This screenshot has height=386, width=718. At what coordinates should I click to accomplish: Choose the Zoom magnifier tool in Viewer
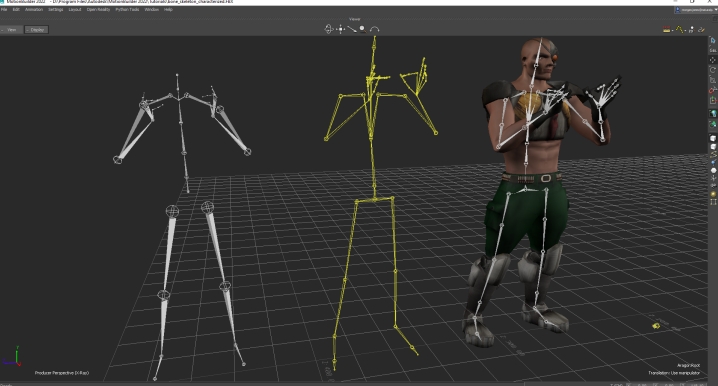pyautogui.click(x=363, y=29)
